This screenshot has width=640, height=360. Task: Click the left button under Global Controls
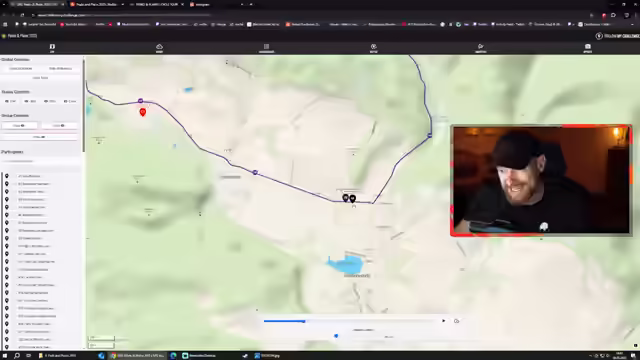click(20, 69)
